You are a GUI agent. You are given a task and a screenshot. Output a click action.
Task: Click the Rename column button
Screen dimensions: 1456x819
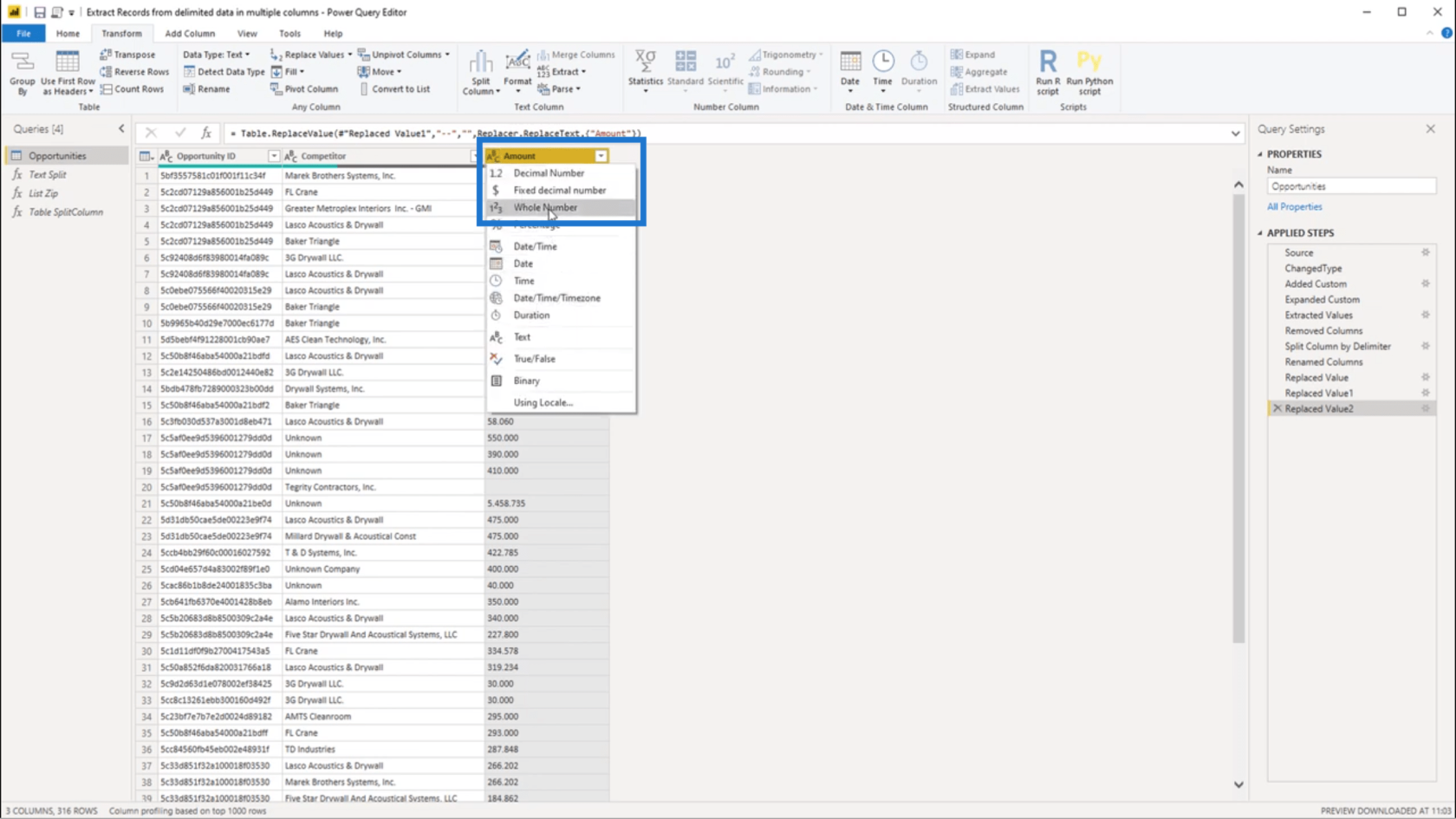[x=206, y=89]
